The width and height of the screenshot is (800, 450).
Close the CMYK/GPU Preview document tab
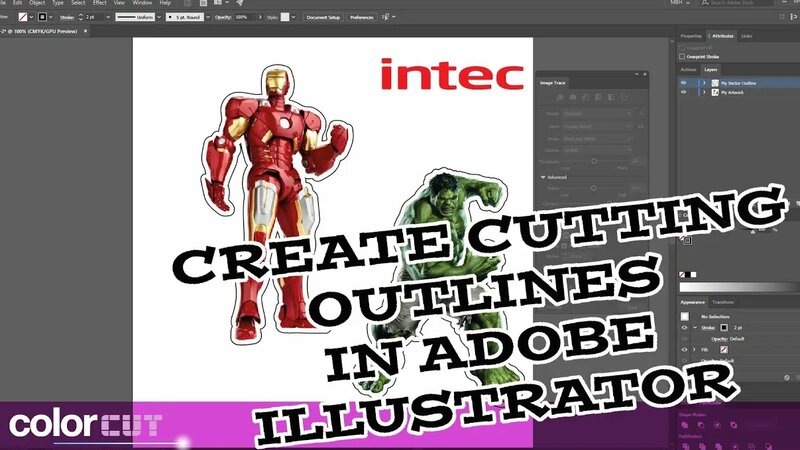(85, 31)
